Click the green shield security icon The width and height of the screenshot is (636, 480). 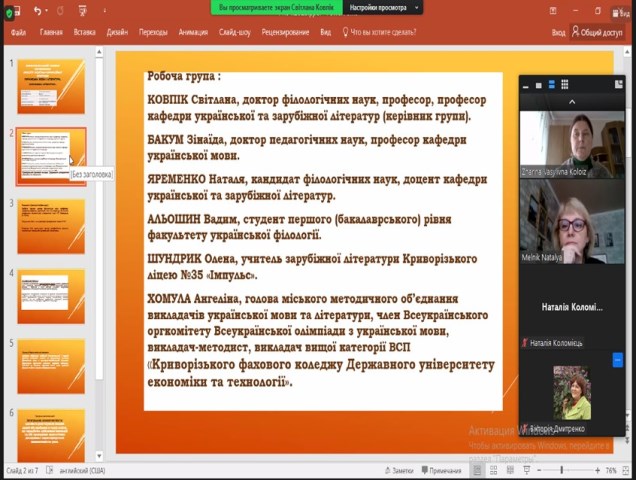9,13
